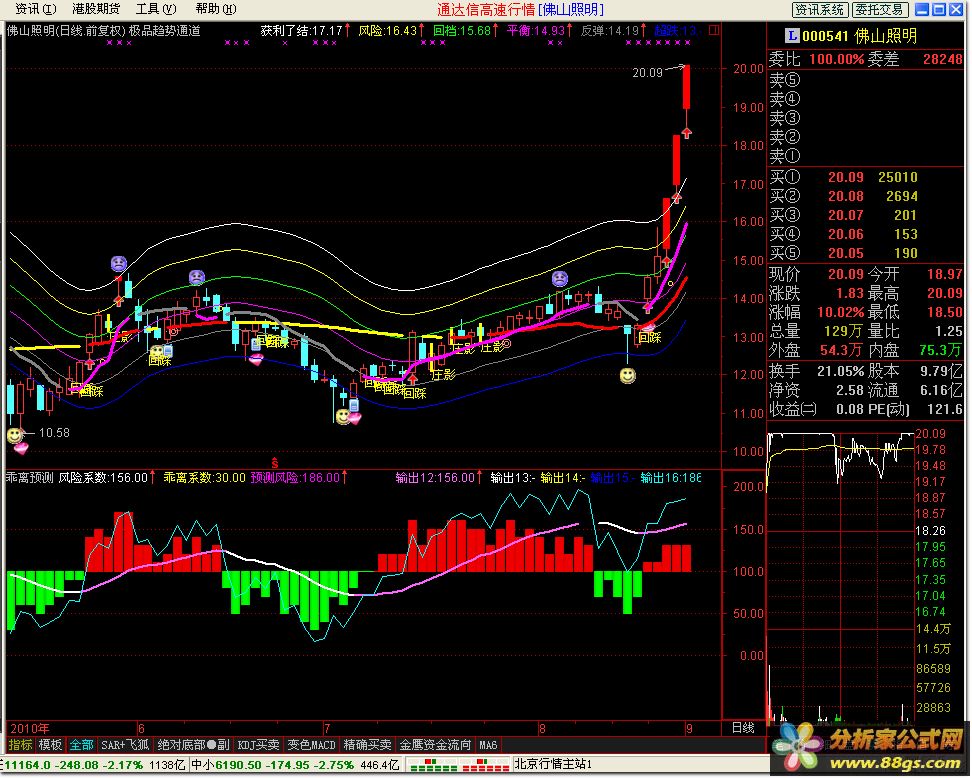Click the blue L icon beside 000541
This screenshot has height=778, width=972.
(x=792, y=36)
